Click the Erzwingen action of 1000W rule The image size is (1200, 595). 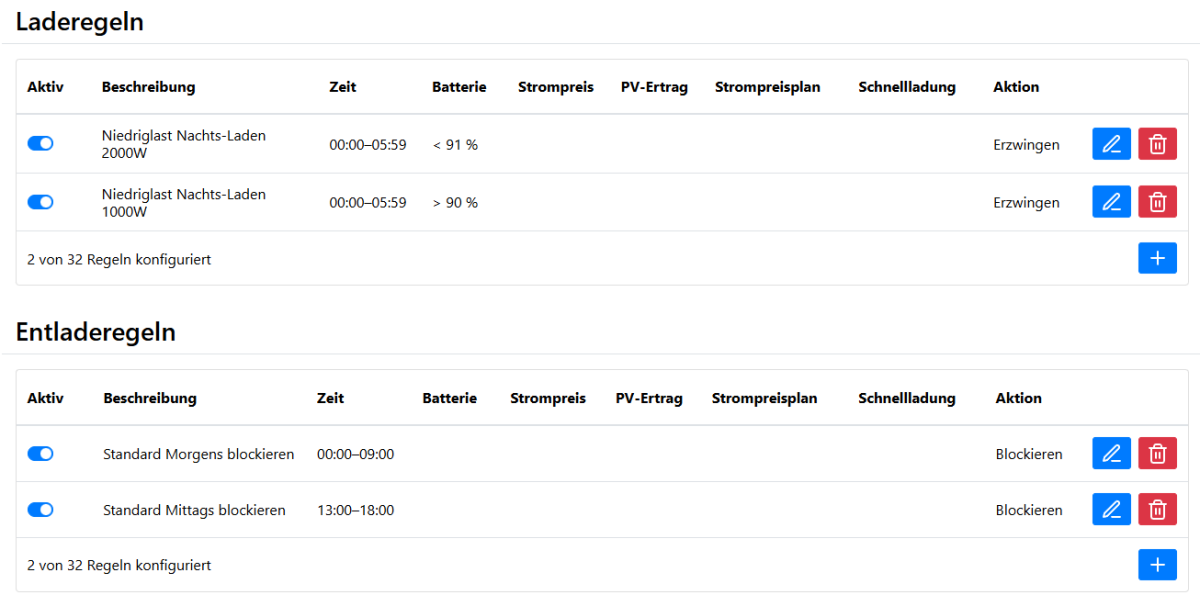1026,203
